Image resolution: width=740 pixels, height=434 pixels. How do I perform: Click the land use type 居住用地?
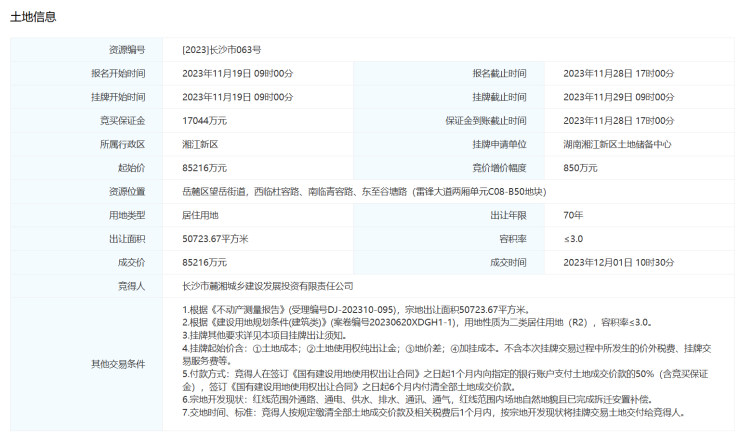tap(201, 215)
